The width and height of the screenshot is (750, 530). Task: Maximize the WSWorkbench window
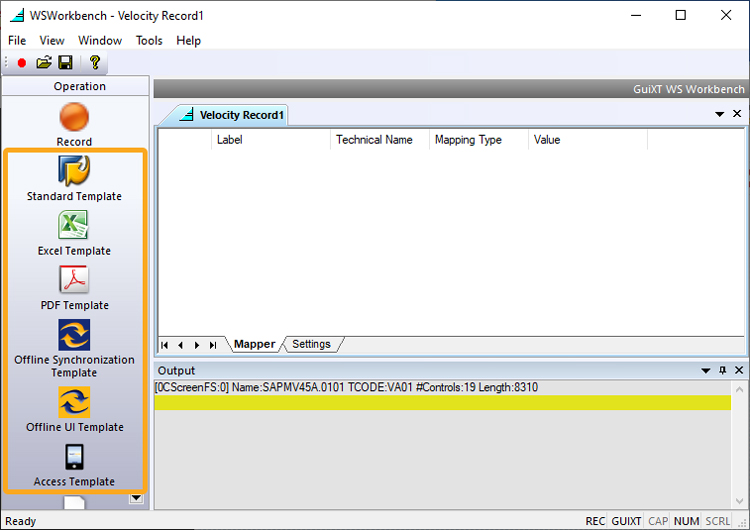tap(680, 15)
